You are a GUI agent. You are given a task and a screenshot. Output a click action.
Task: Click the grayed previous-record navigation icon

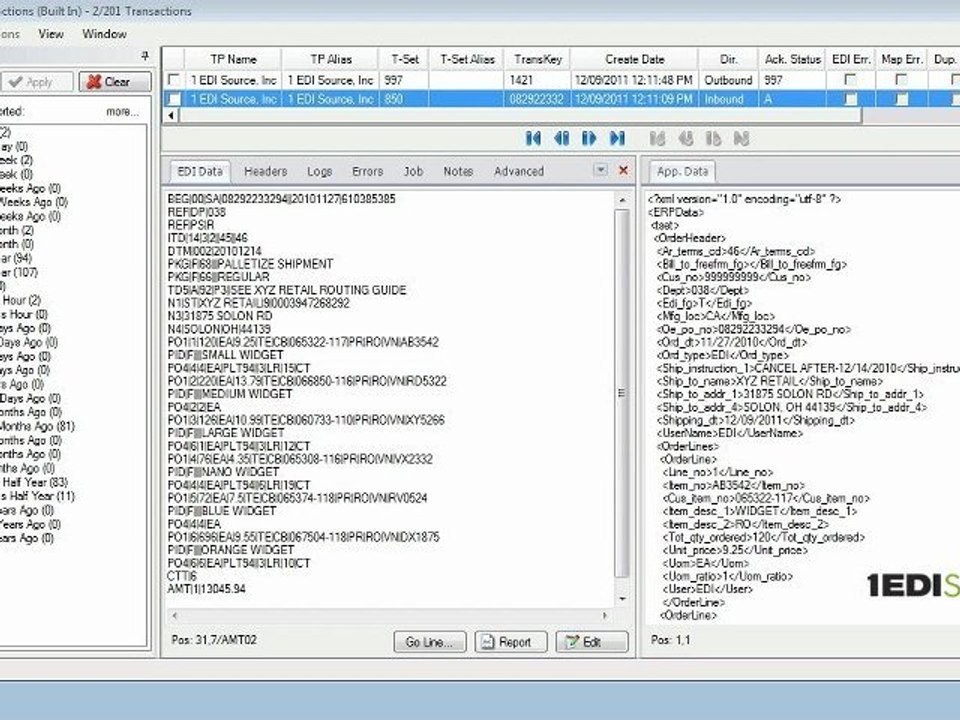686,138
